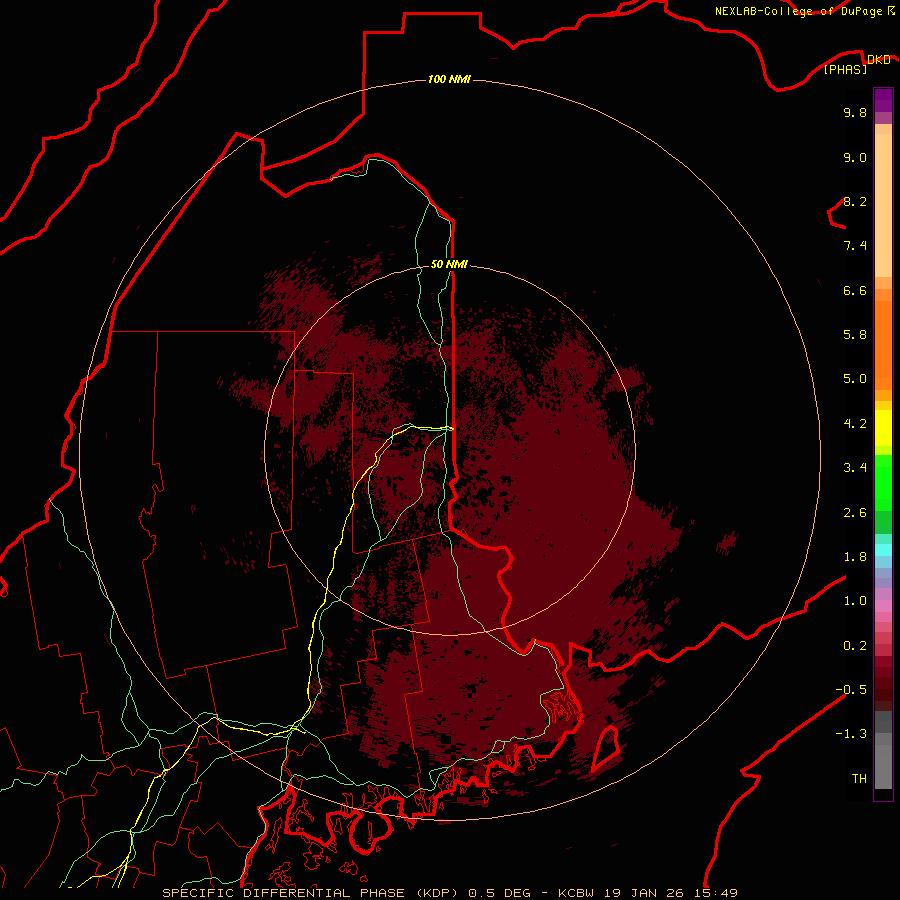The height and width of the screenshot is (900, 900).
Task: Click the 1.8 scale value
Action: [855, 557]
